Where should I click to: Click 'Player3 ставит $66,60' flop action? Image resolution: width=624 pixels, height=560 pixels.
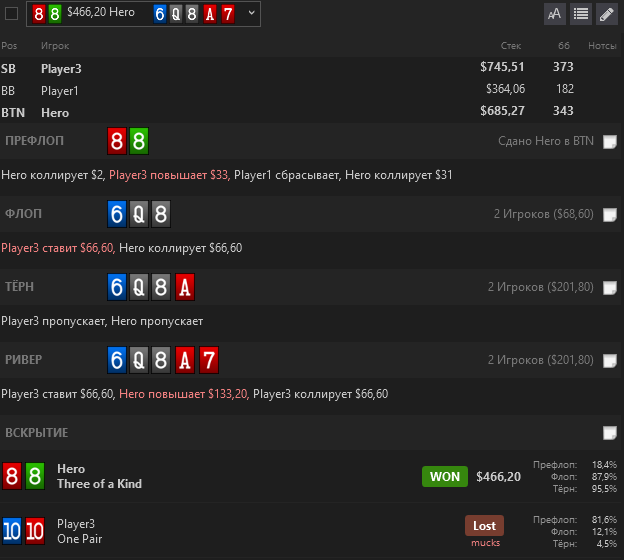(58, 248)
